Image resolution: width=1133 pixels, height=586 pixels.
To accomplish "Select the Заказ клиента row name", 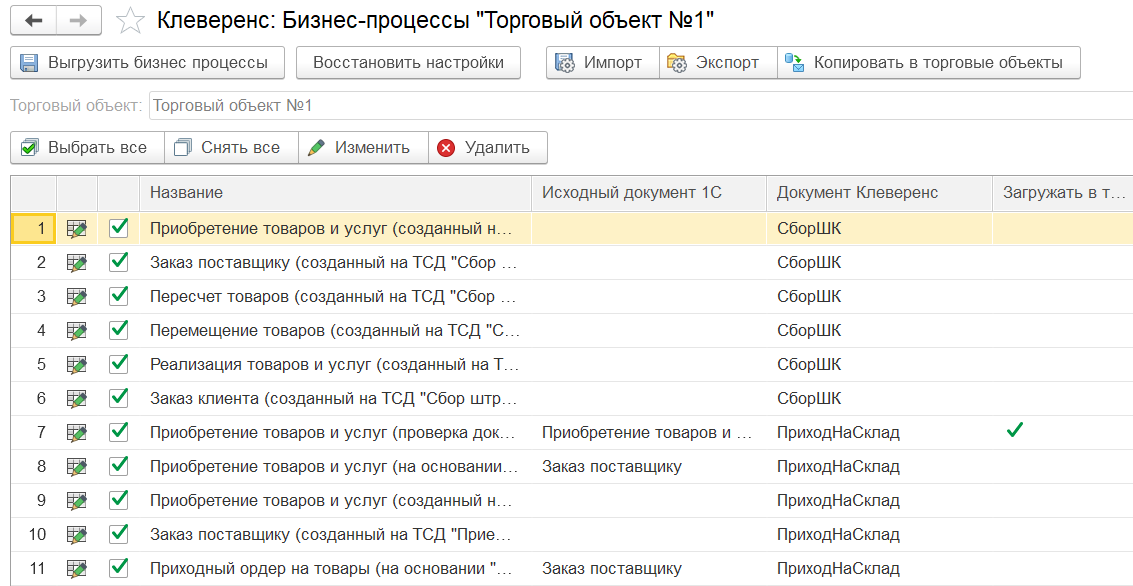I will click(x=335, y=399).
